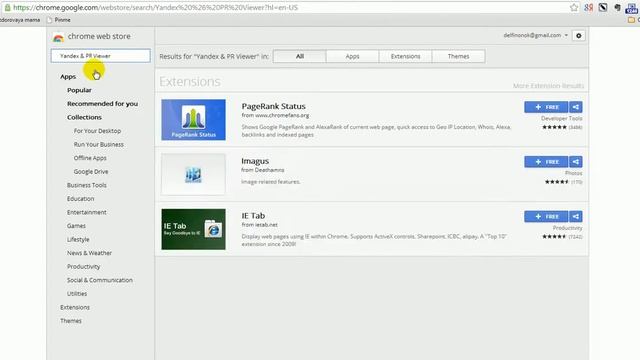This screenshot has width=640, height=360.
Task: Share the Imagus extension
Action: [576, 162]
